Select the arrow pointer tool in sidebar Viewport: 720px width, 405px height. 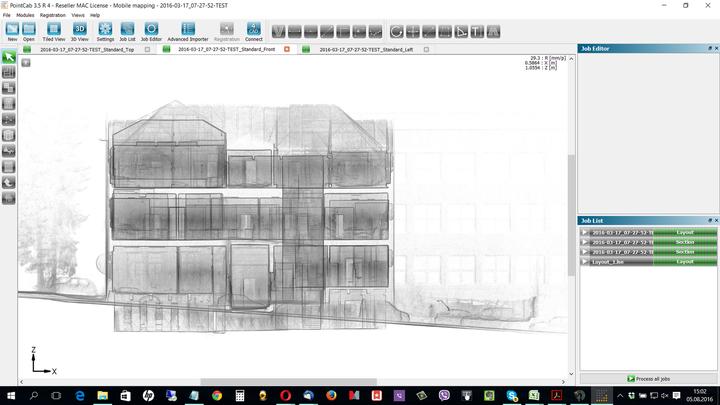click(x=9, y=57)
